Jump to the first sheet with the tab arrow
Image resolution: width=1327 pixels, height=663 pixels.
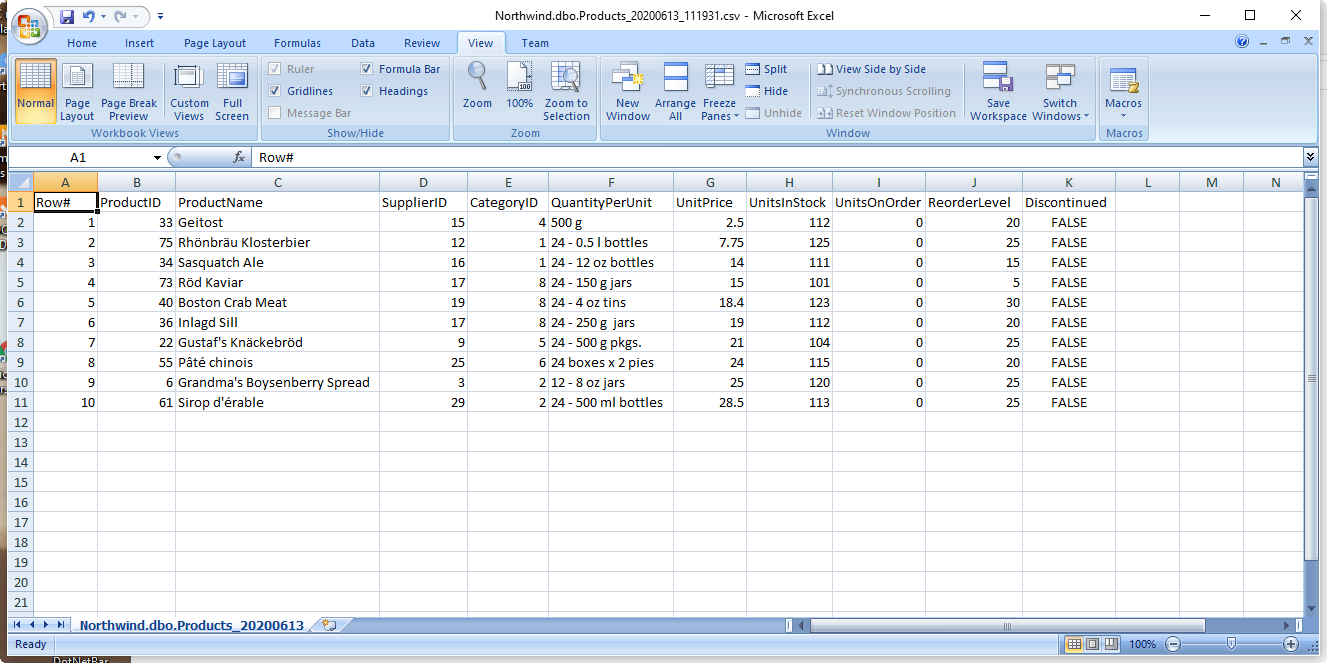pyautogui.click(x=17, y=625)
